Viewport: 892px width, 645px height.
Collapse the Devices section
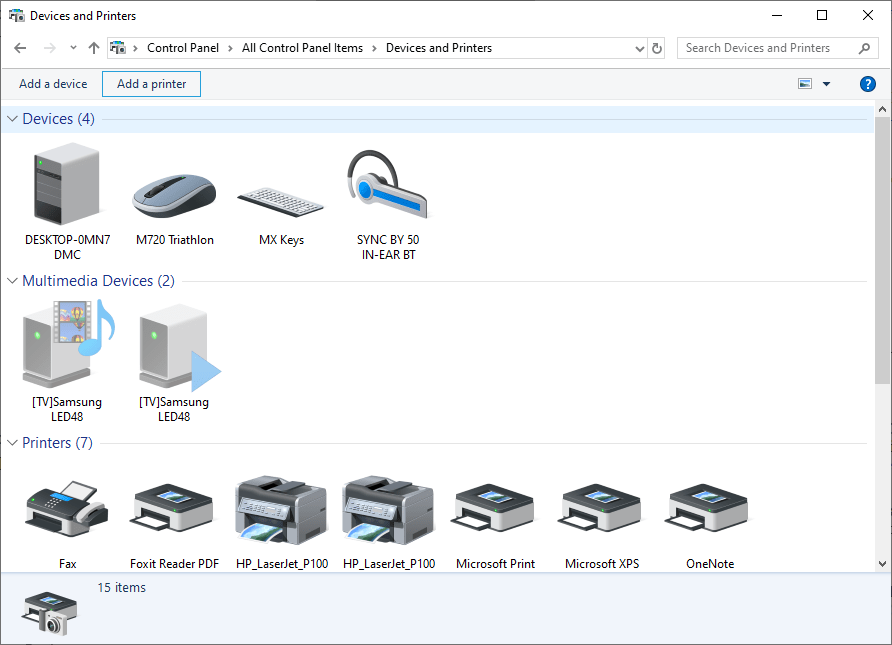click(x=11, y=118)
